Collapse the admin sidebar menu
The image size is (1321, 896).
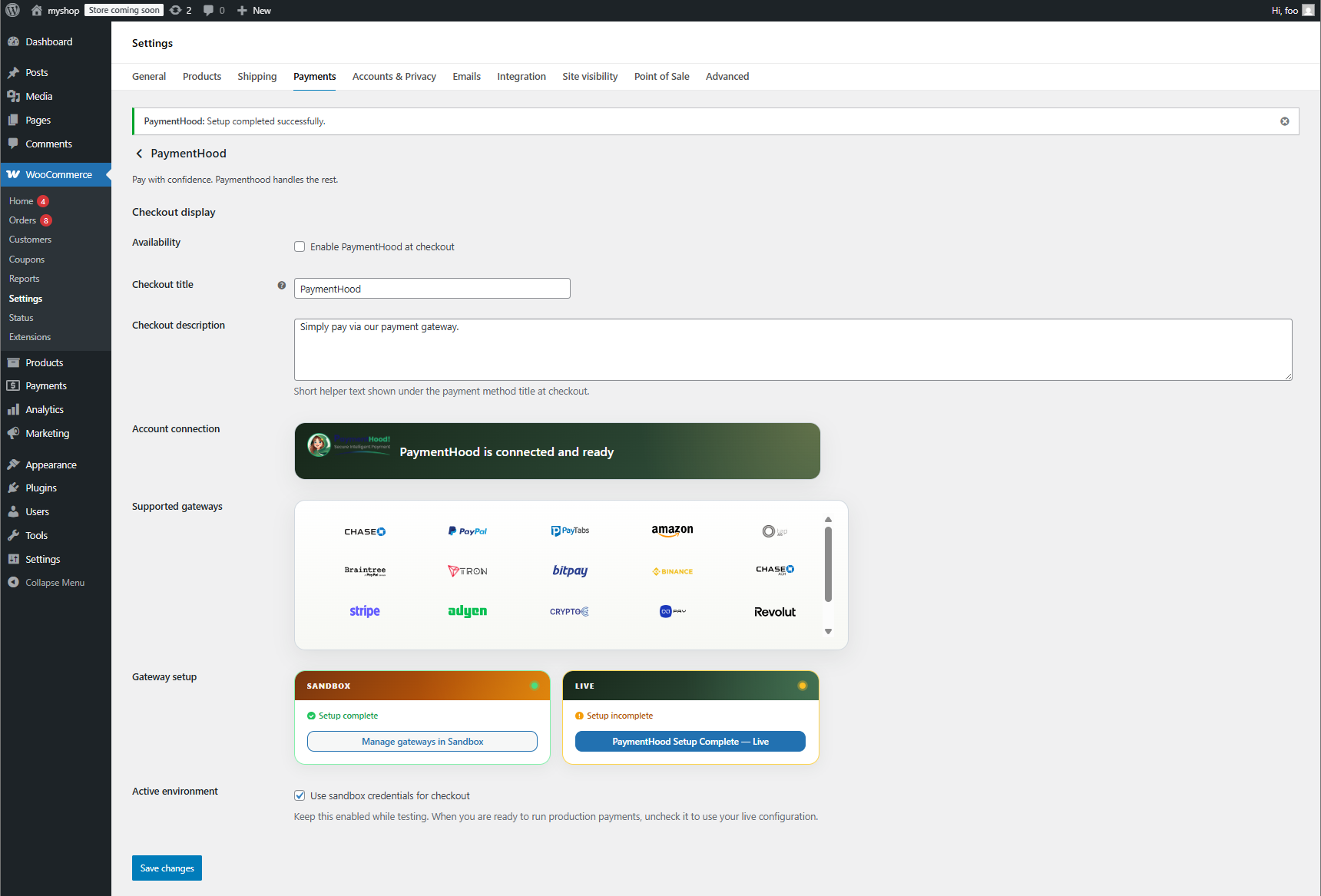(55, 583)
